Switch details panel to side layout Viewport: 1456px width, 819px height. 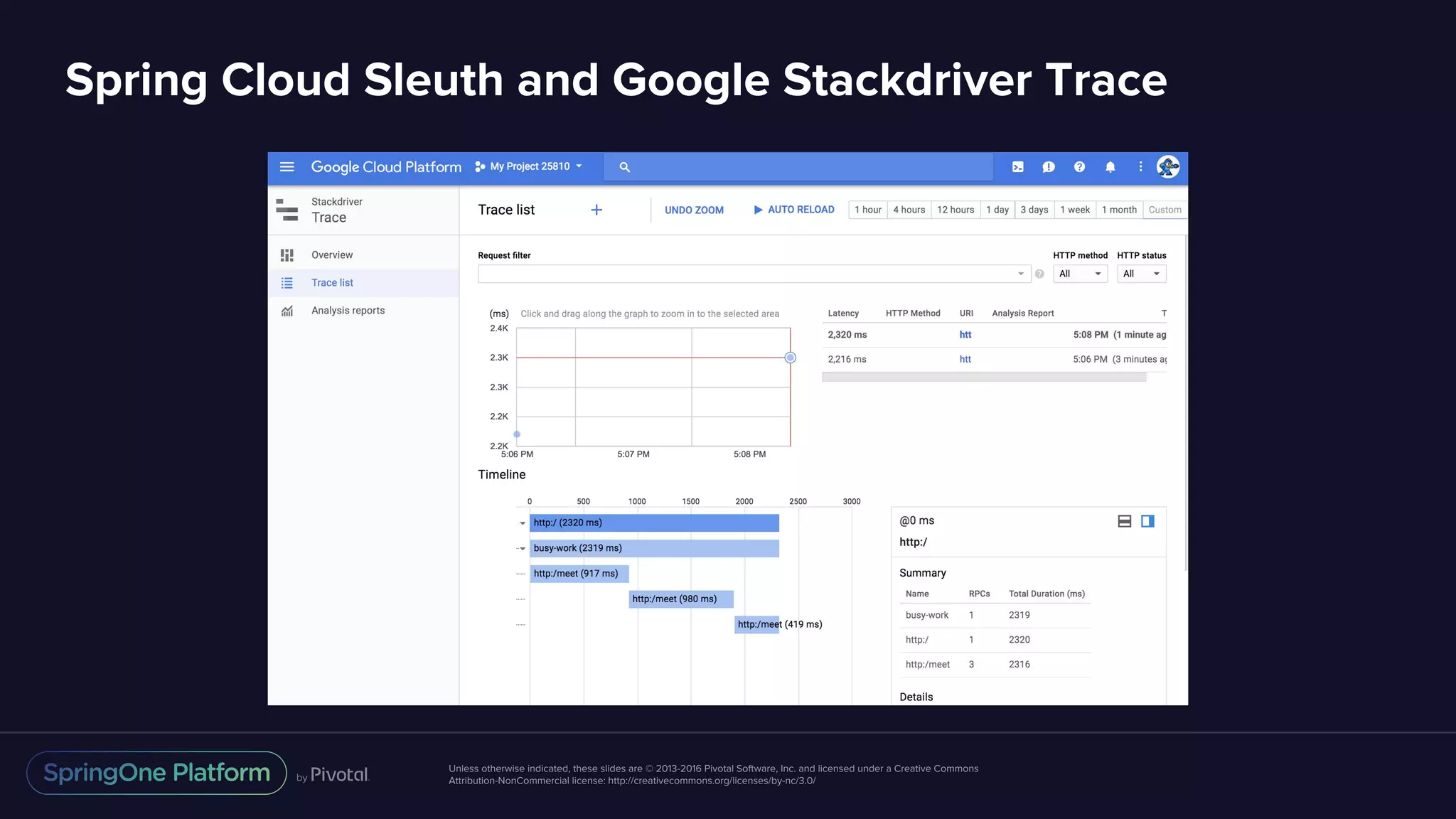click(x=1147, y=521)
